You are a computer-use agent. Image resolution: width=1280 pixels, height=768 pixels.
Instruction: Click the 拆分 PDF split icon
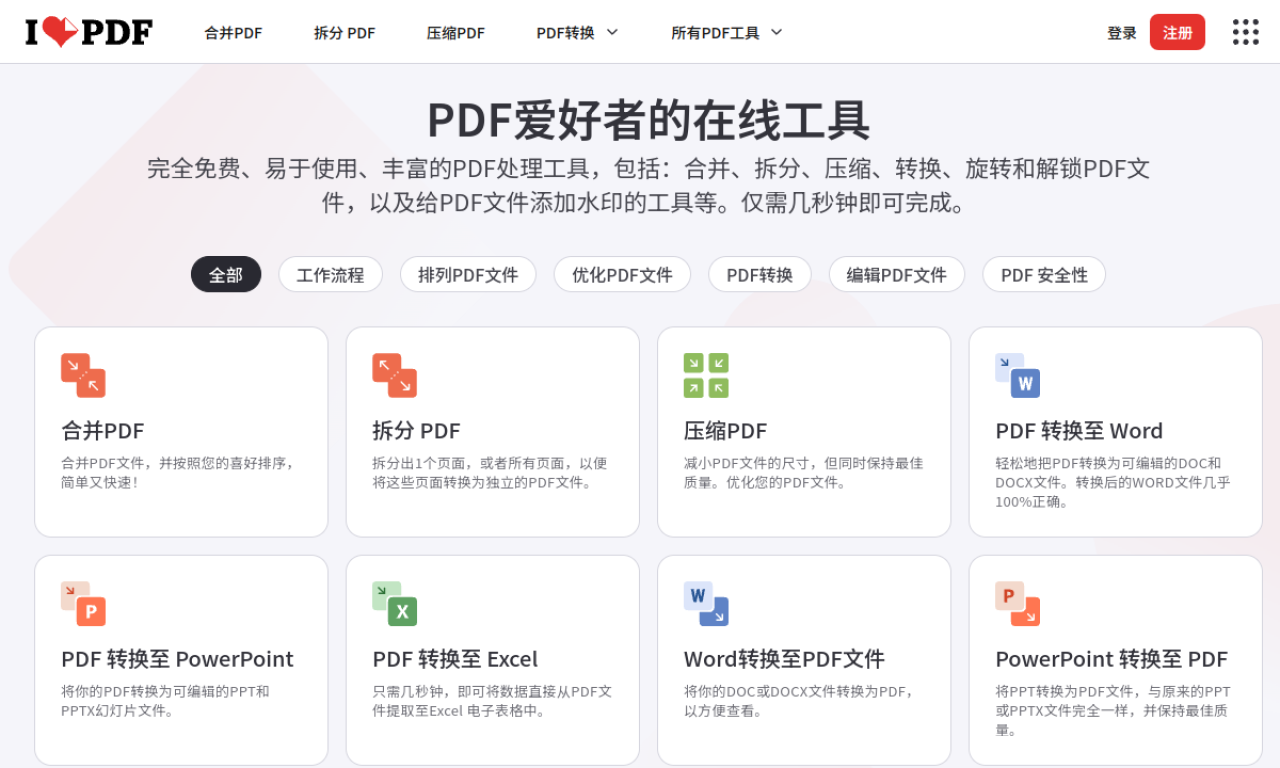[394, 375]
